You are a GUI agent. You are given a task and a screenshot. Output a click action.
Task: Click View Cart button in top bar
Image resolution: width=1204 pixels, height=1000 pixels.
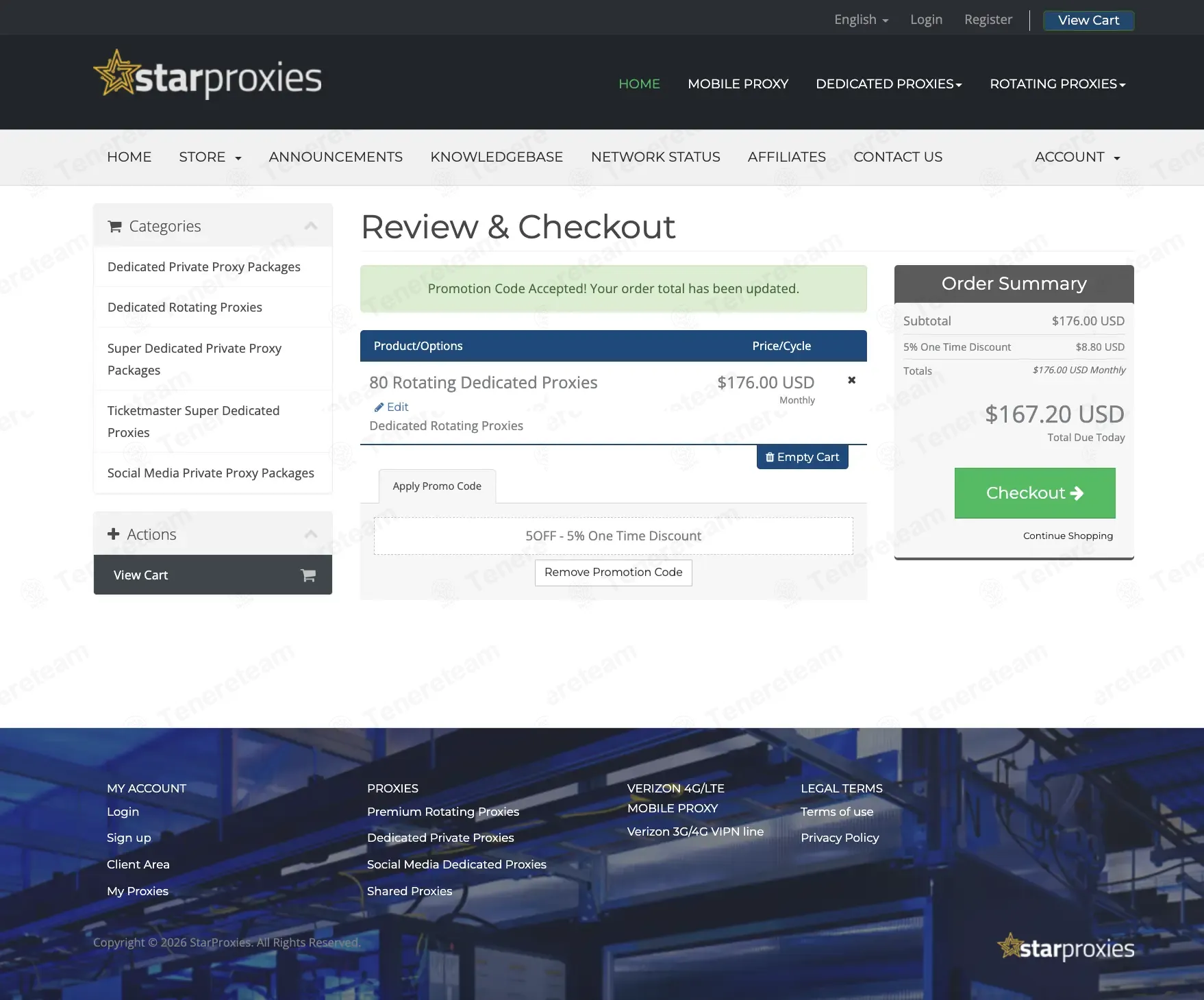pos(1089,21)
